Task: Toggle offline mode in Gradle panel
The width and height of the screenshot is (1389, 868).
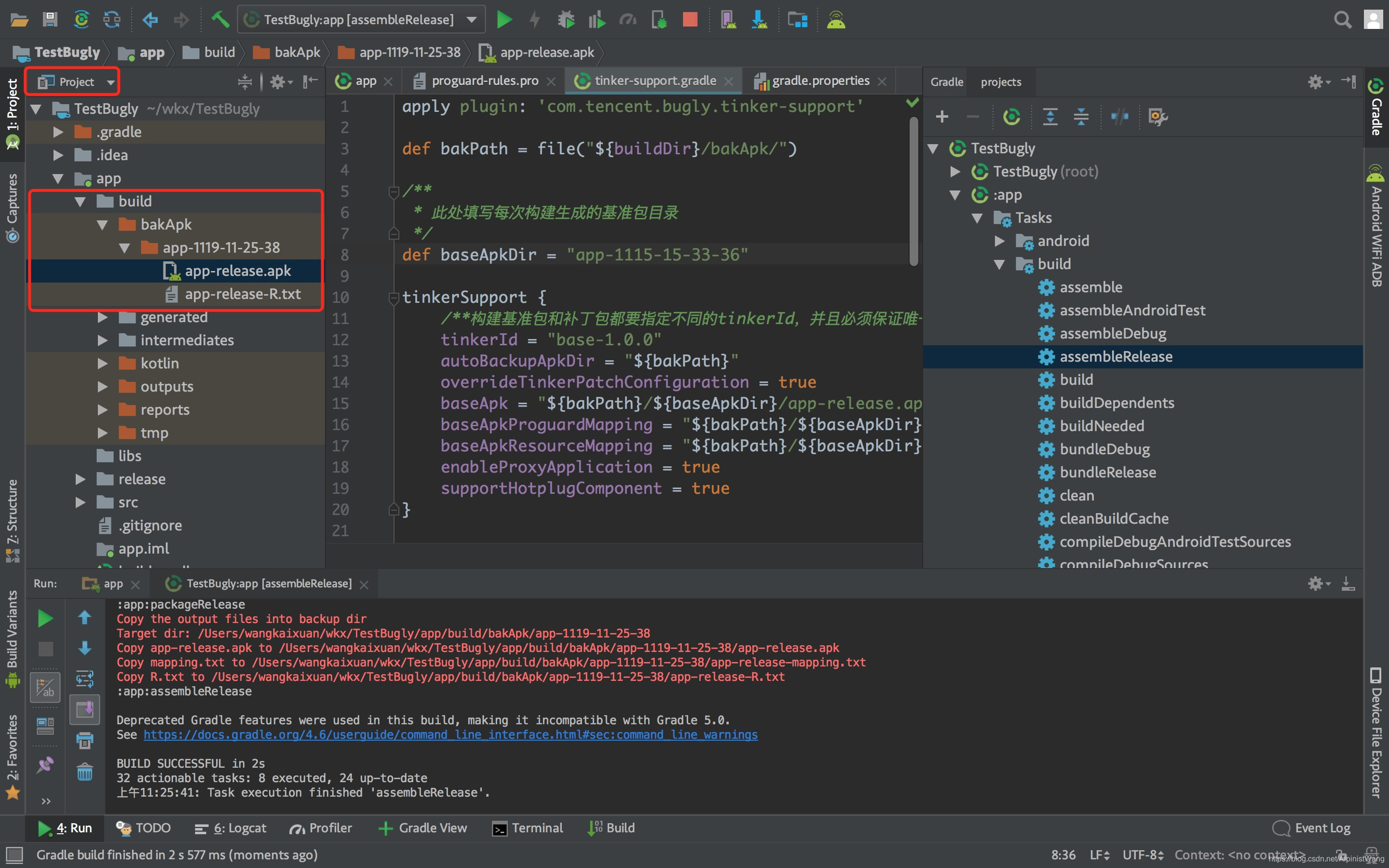Action: [1119, 117]
